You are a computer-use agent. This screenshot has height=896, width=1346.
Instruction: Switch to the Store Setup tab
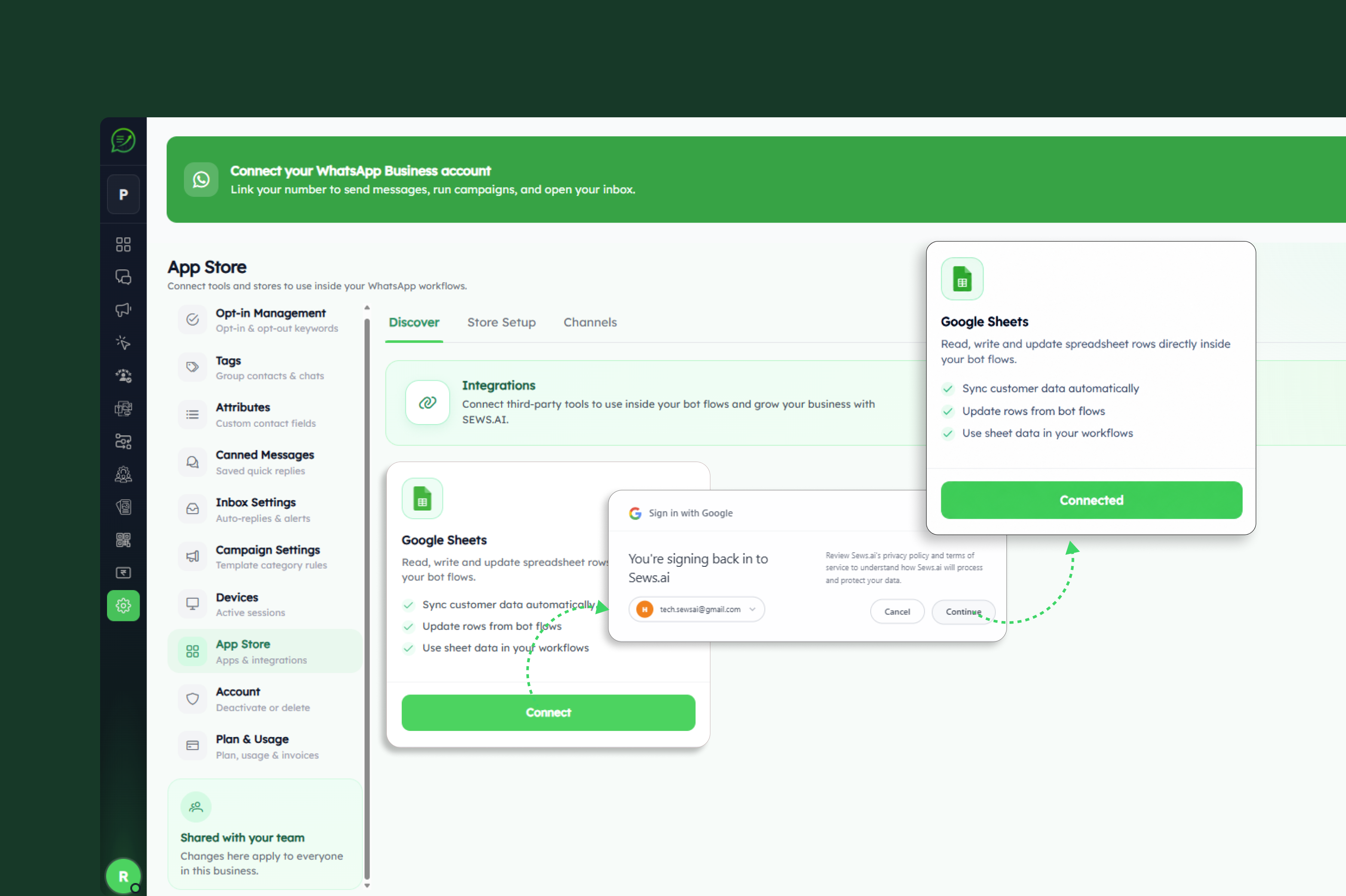point(502,323)
